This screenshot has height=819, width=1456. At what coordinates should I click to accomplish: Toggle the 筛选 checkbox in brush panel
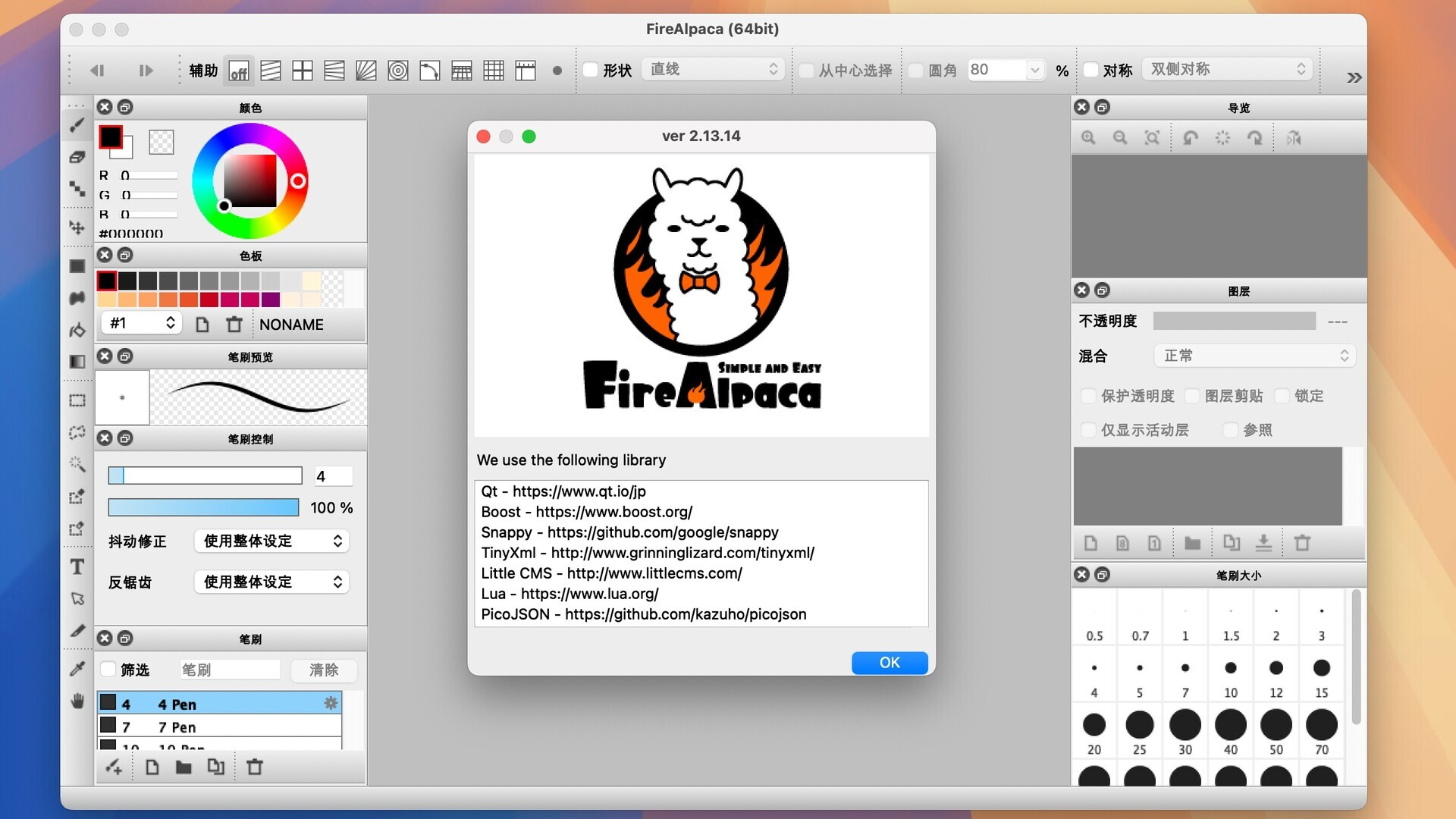coord(108,669)
